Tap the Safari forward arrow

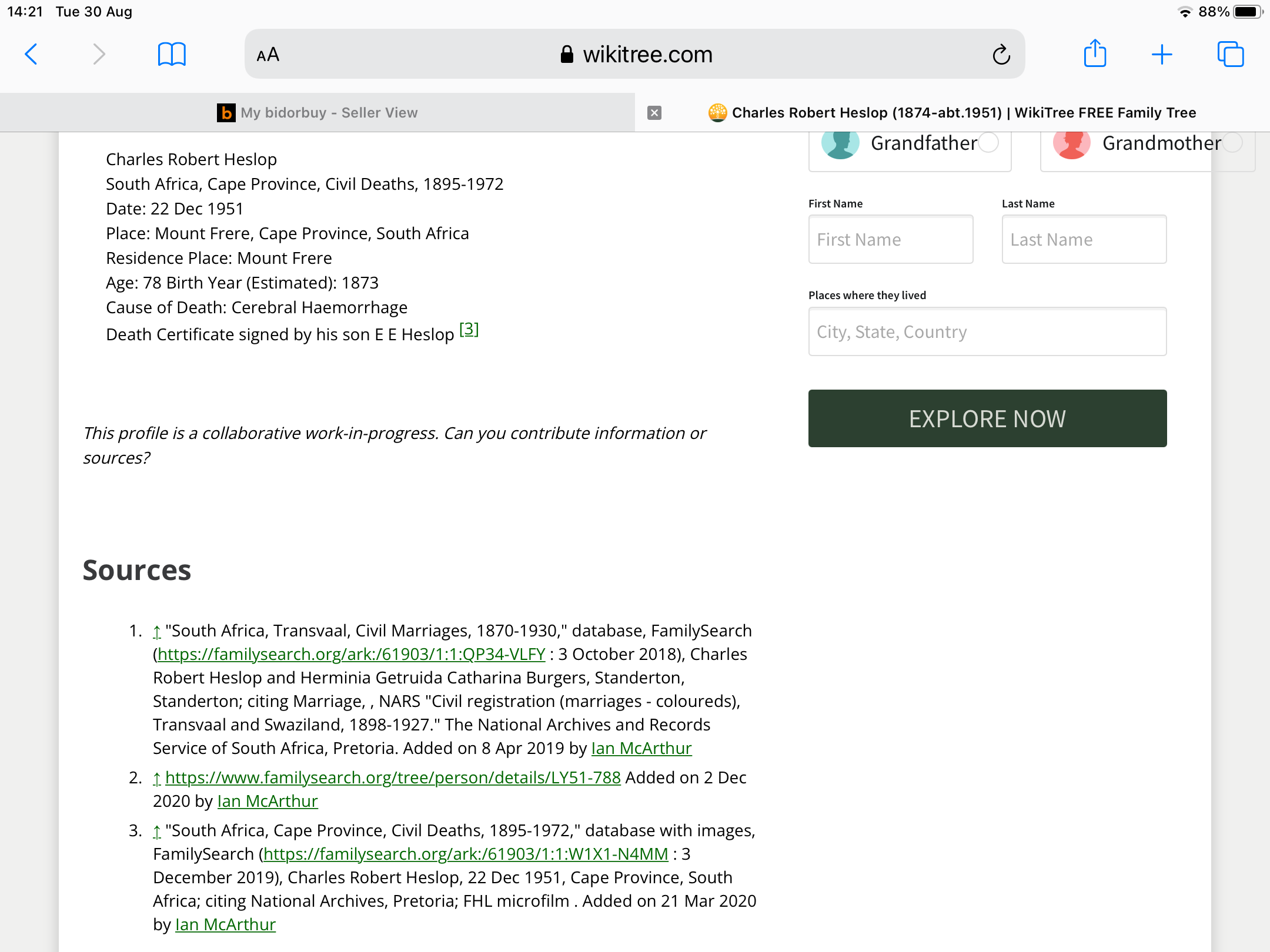(99, 55)
